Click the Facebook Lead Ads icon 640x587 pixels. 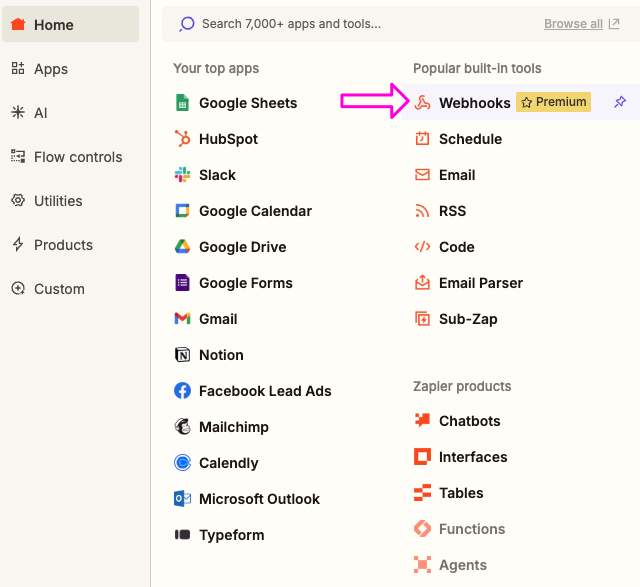pyautogui.click(x=182, y=391)
